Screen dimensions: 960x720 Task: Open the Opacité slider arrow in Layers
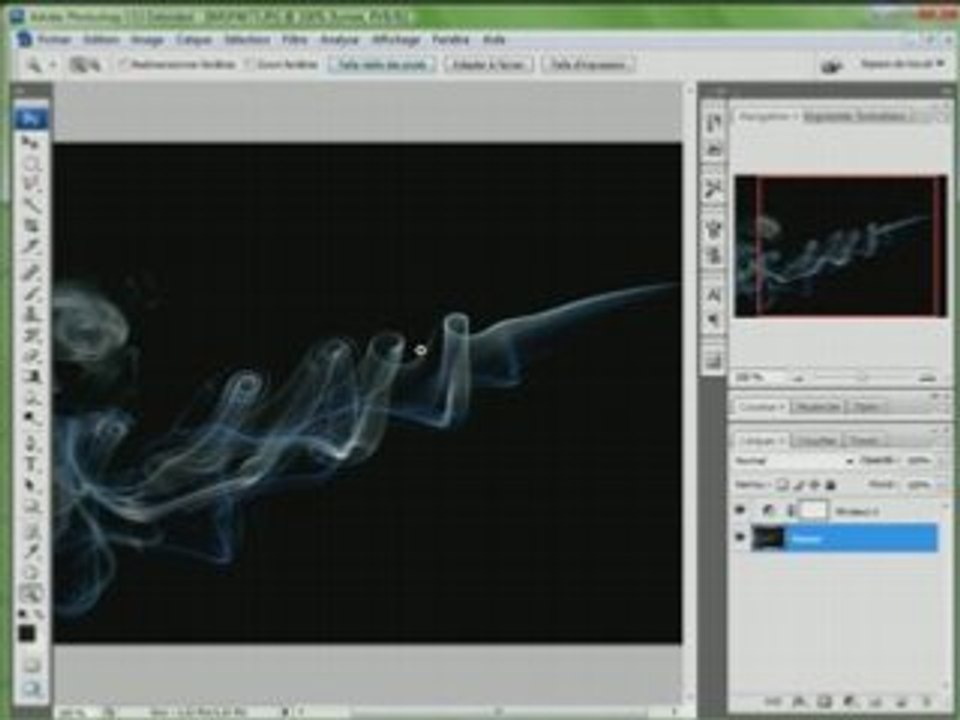(x=940, y=460)
